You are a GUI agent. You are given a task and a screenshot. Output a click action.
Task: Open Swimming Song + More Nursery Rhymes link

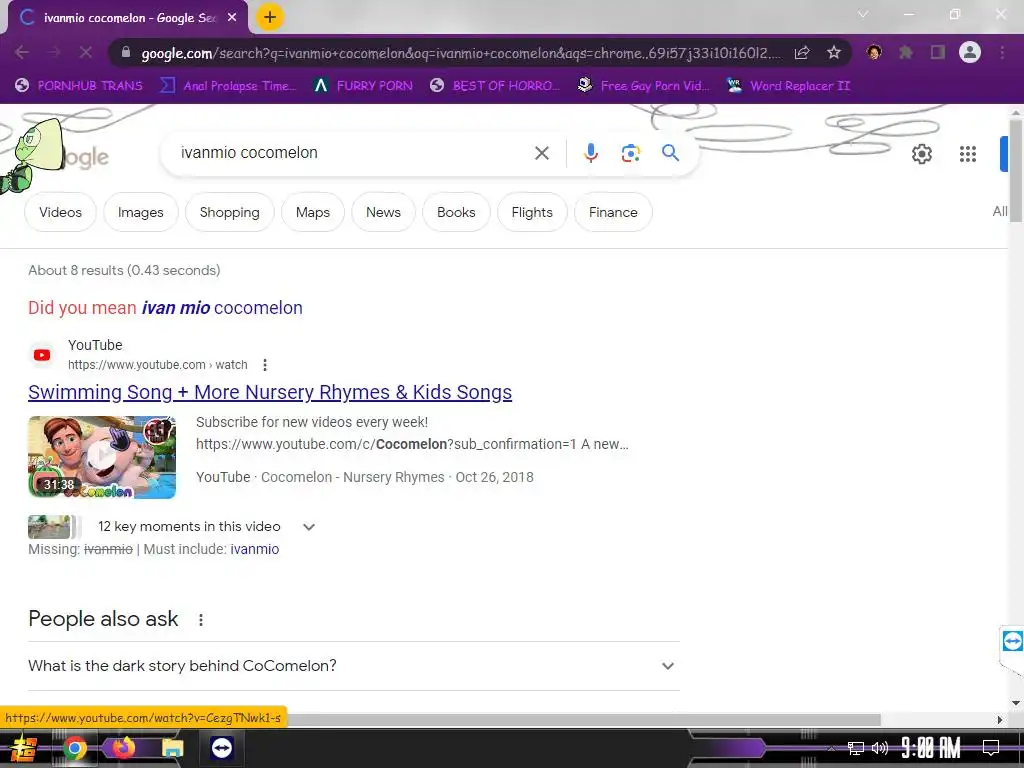pyautogui.click(x=270, y=392)
